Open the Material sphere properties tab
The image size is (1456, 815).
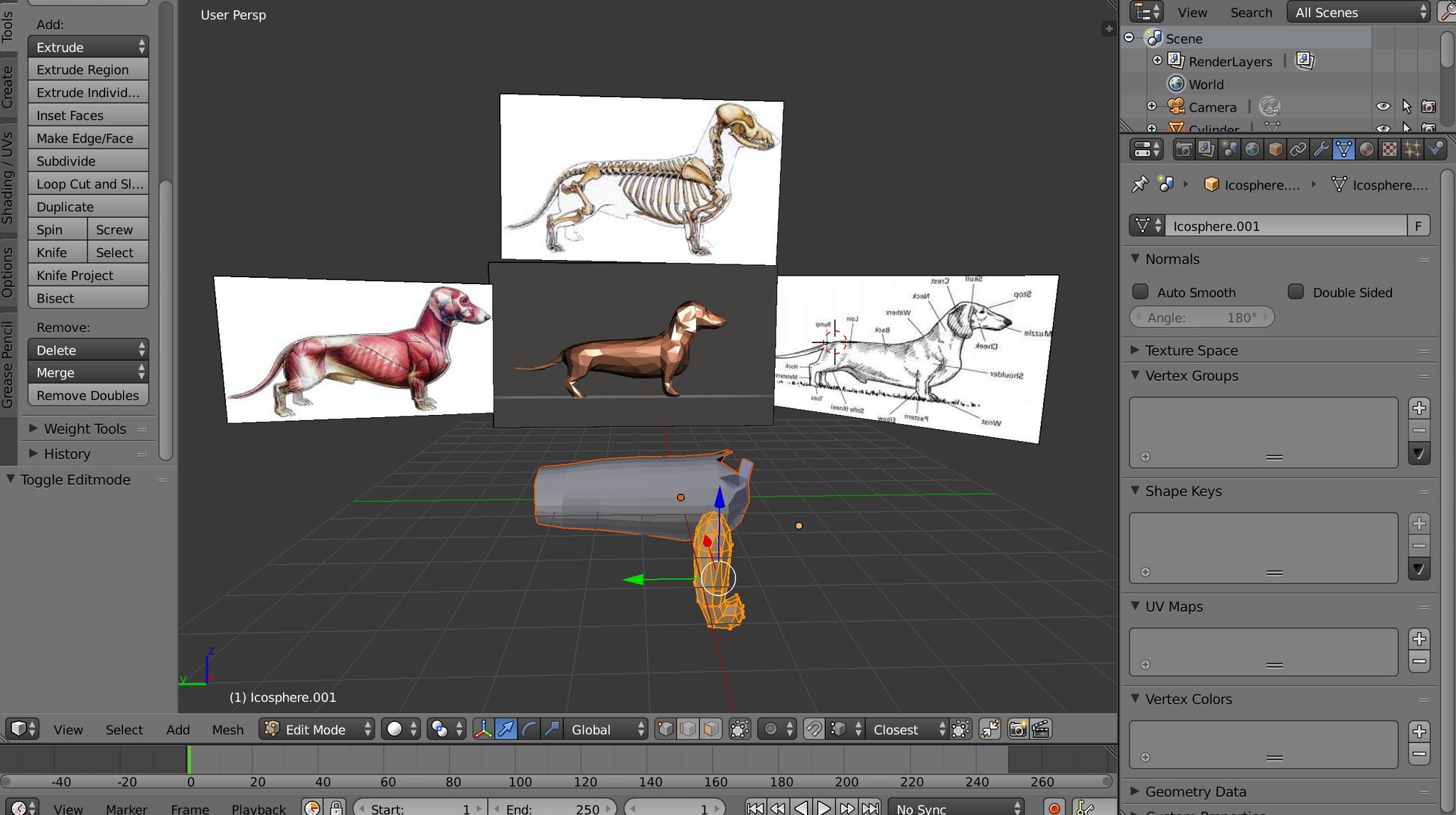(1366, 149)
